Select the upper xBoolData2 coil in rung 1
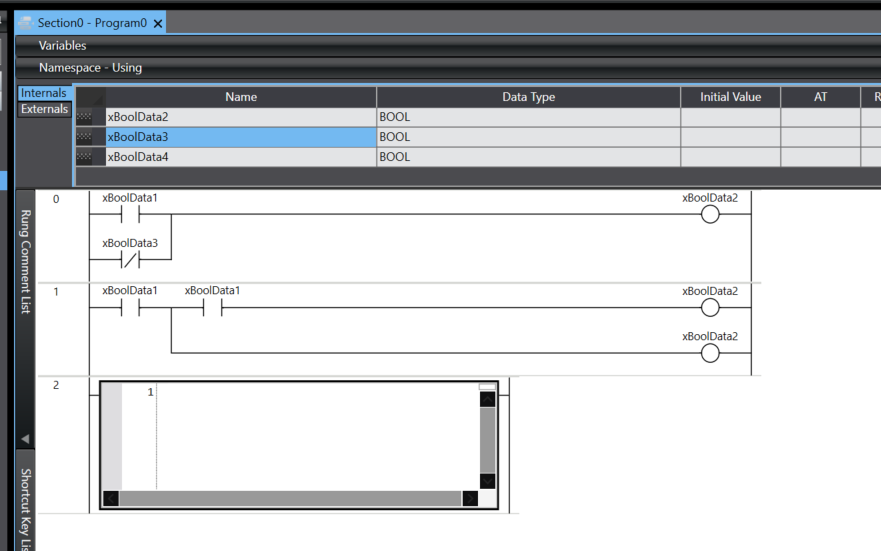 [x=710, y=307]
